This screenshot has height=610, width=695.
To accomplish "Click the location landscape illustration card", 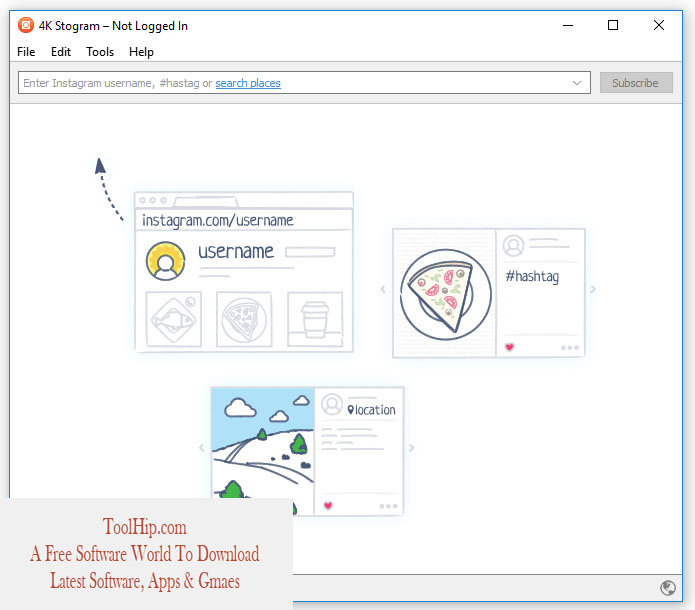I will pyautogui.click(x=307, y=451).
